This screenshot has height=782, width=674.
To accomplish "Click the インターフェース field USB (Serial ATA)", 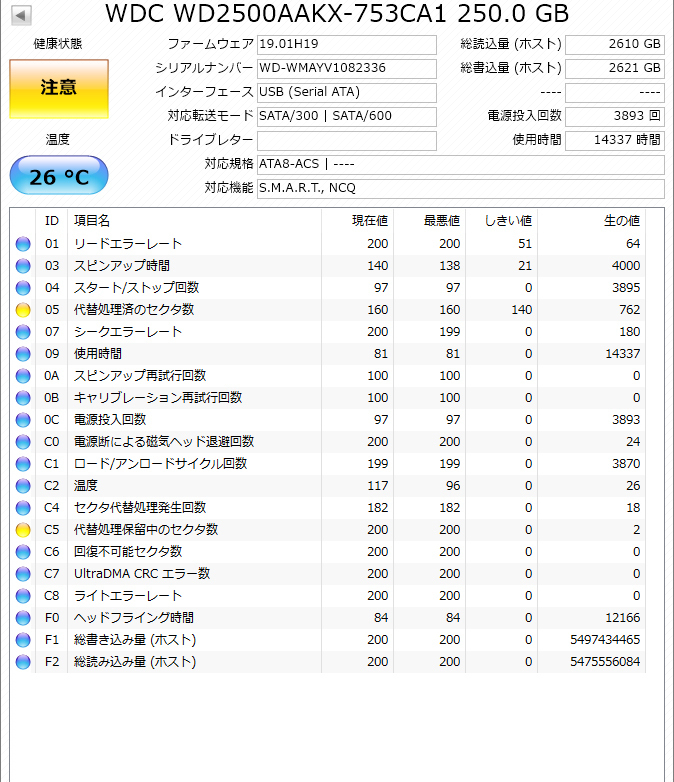I will [347, 92].
